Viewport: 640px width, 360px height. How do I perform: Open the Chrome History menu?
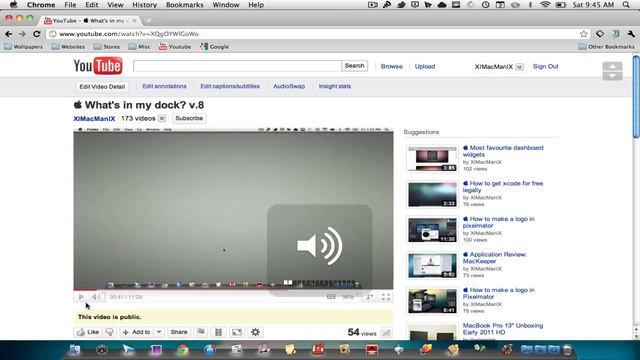coord(144,5)
